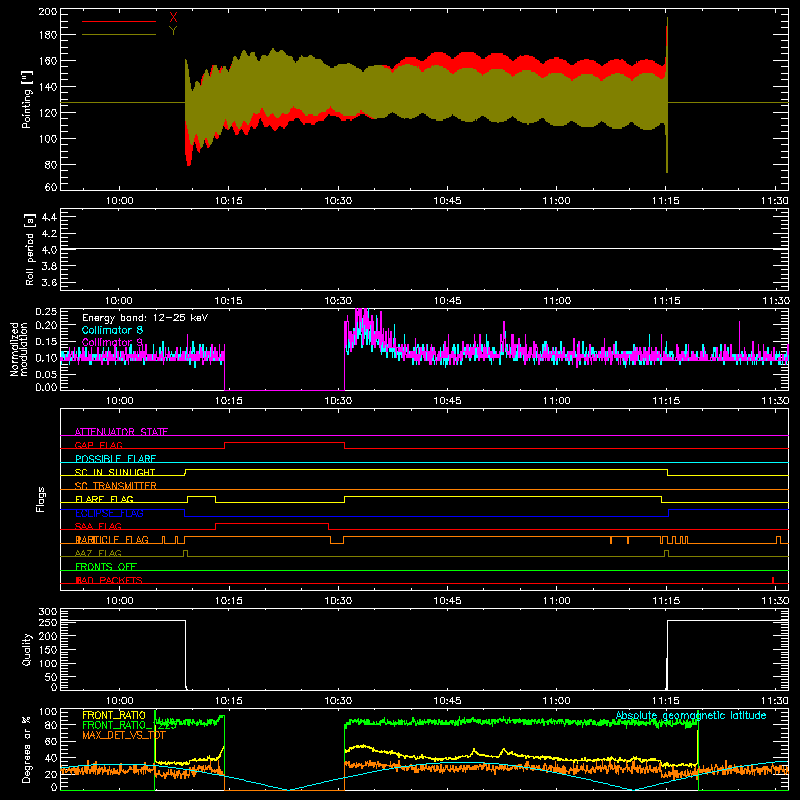
Task: Select the 'Energy band: 12-25 keV' label
Action: [145, 318]
